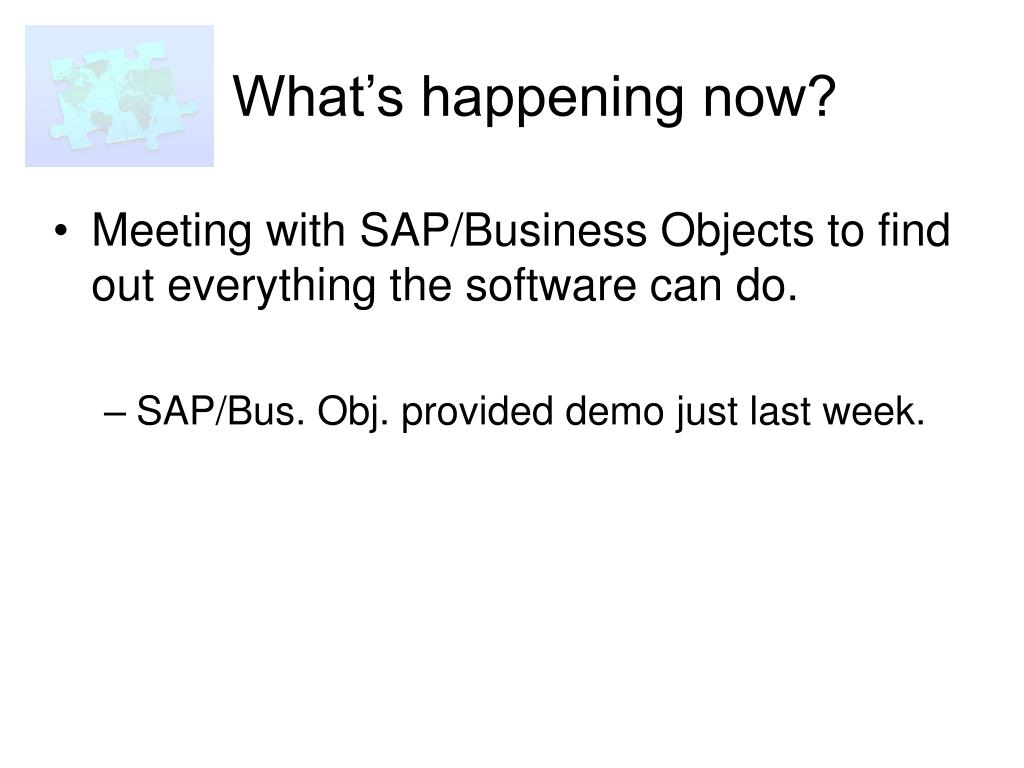This screenshot has width=1024, height=768.
Task: Click the dash before SAP/Bus. Obj.
Action: tap(115, 413)
